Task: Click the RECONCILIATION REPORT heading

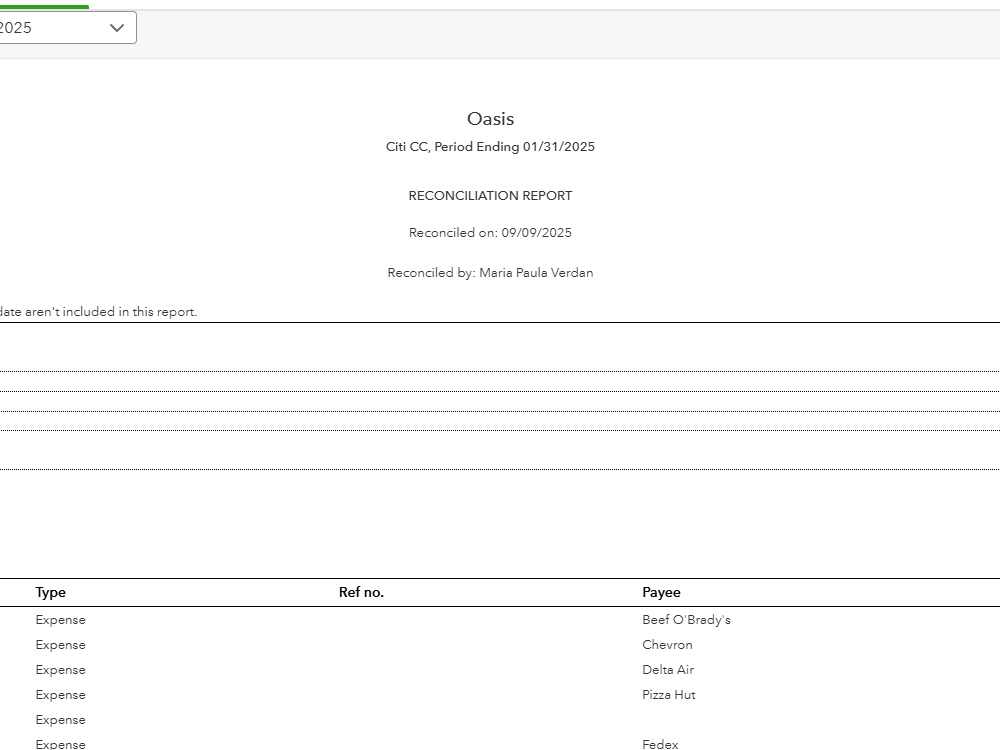Action: tap(490, 196)
